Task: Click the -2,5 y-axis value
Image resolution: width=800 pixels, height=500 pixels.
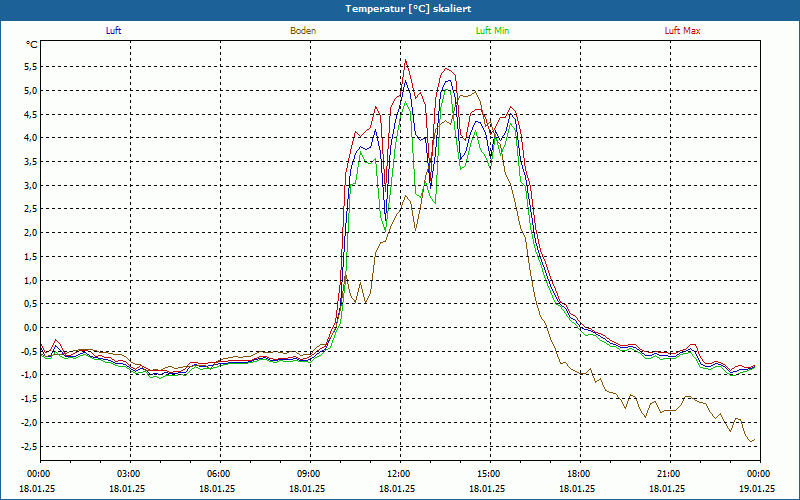Action: point(29,446)
